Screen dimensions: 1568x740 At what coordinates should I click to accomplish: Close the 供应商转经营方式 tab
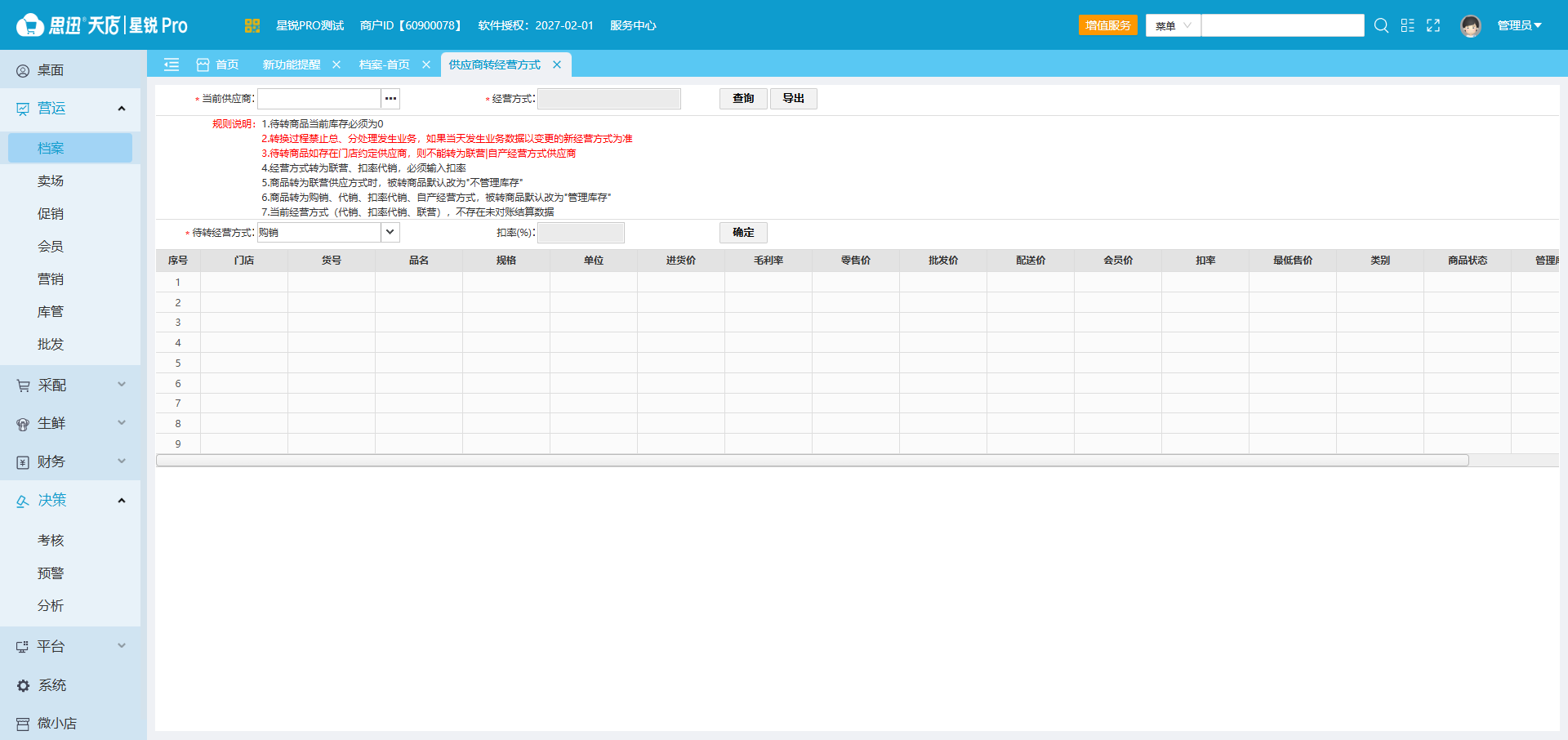(x=557, y=65)
